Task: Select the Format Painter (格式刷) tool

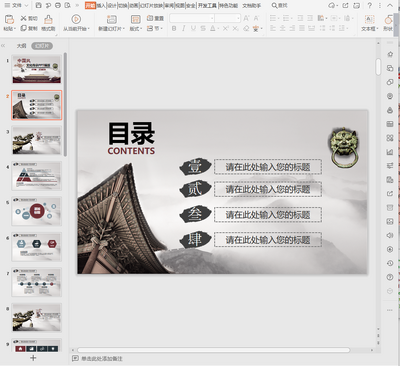Action: (x=48, y=23)
